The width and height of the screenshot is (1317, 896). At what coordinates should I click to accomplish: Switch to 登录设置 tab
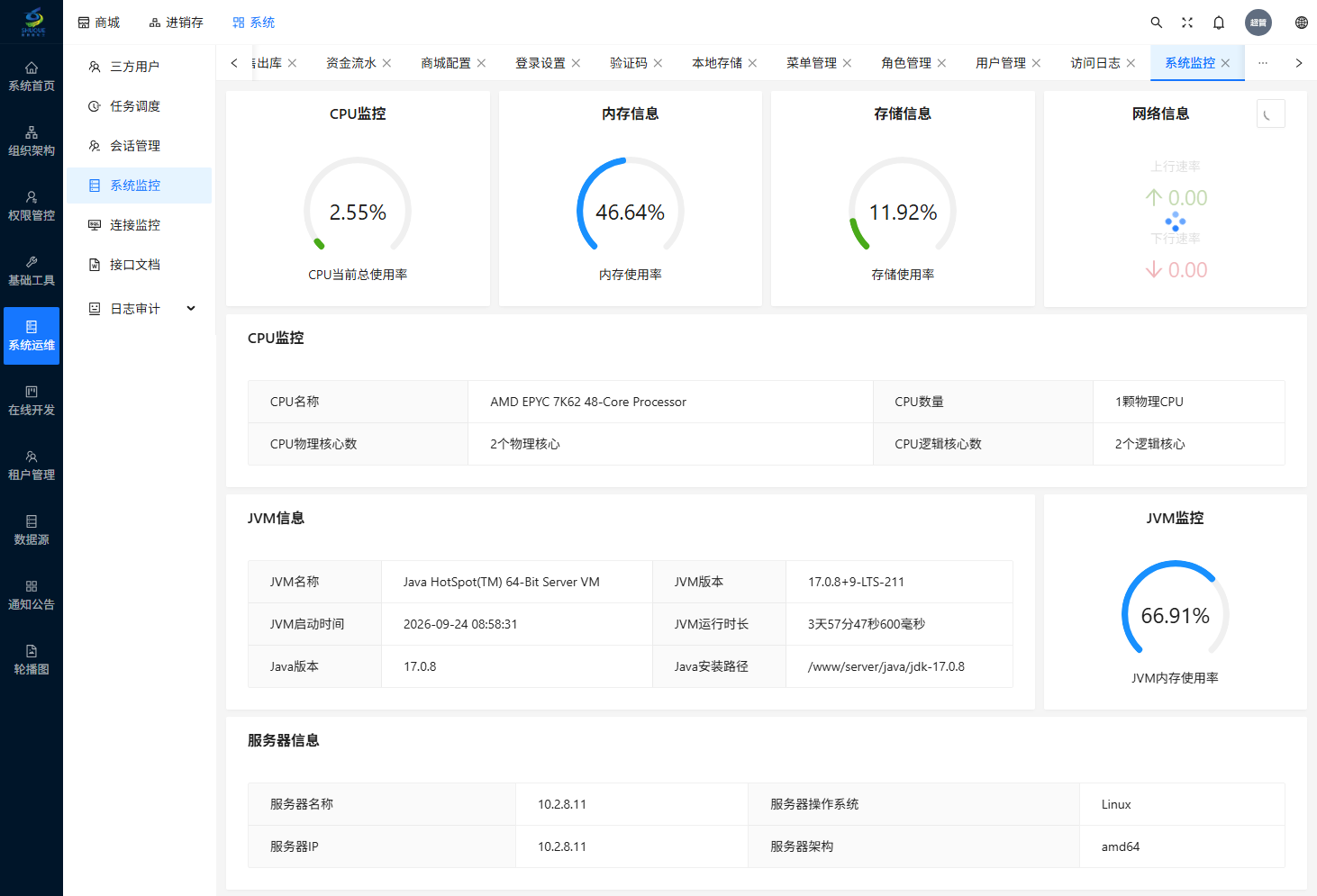tap(540, 63)
